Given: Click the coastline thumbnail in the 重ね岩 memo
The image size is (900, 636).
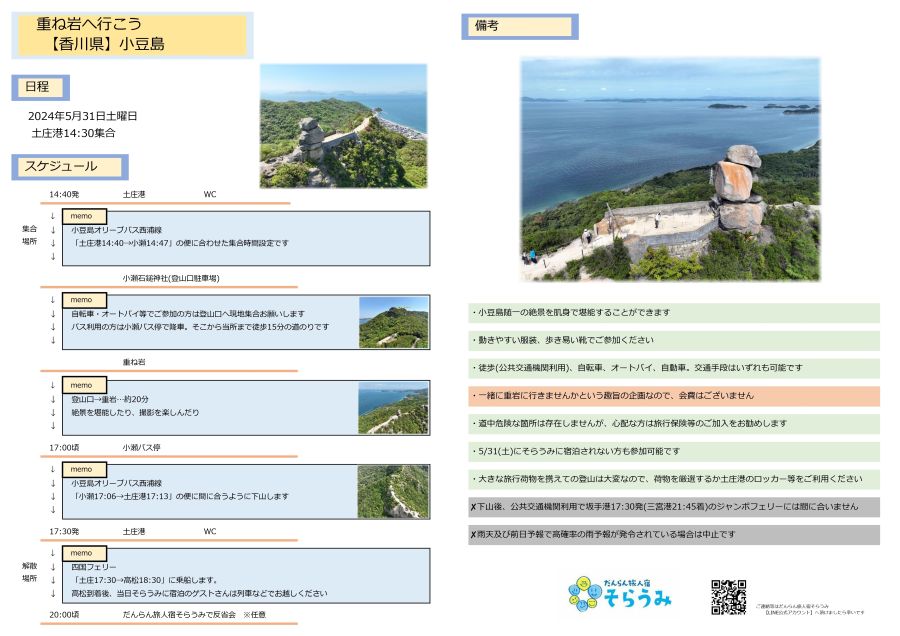Looking at the screenshot, I should click(x=393, y=408).
